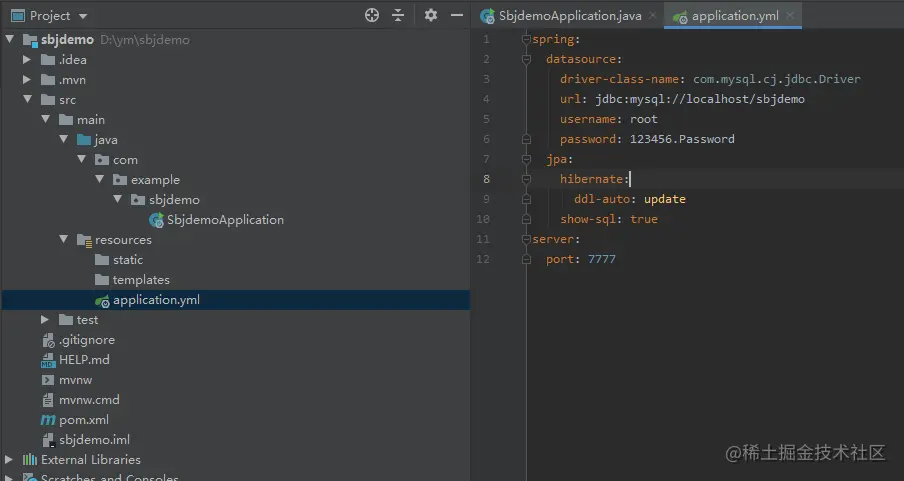Select HELP.md file
This screenshot has width=904, height=481.
click(x=84, y=360)
